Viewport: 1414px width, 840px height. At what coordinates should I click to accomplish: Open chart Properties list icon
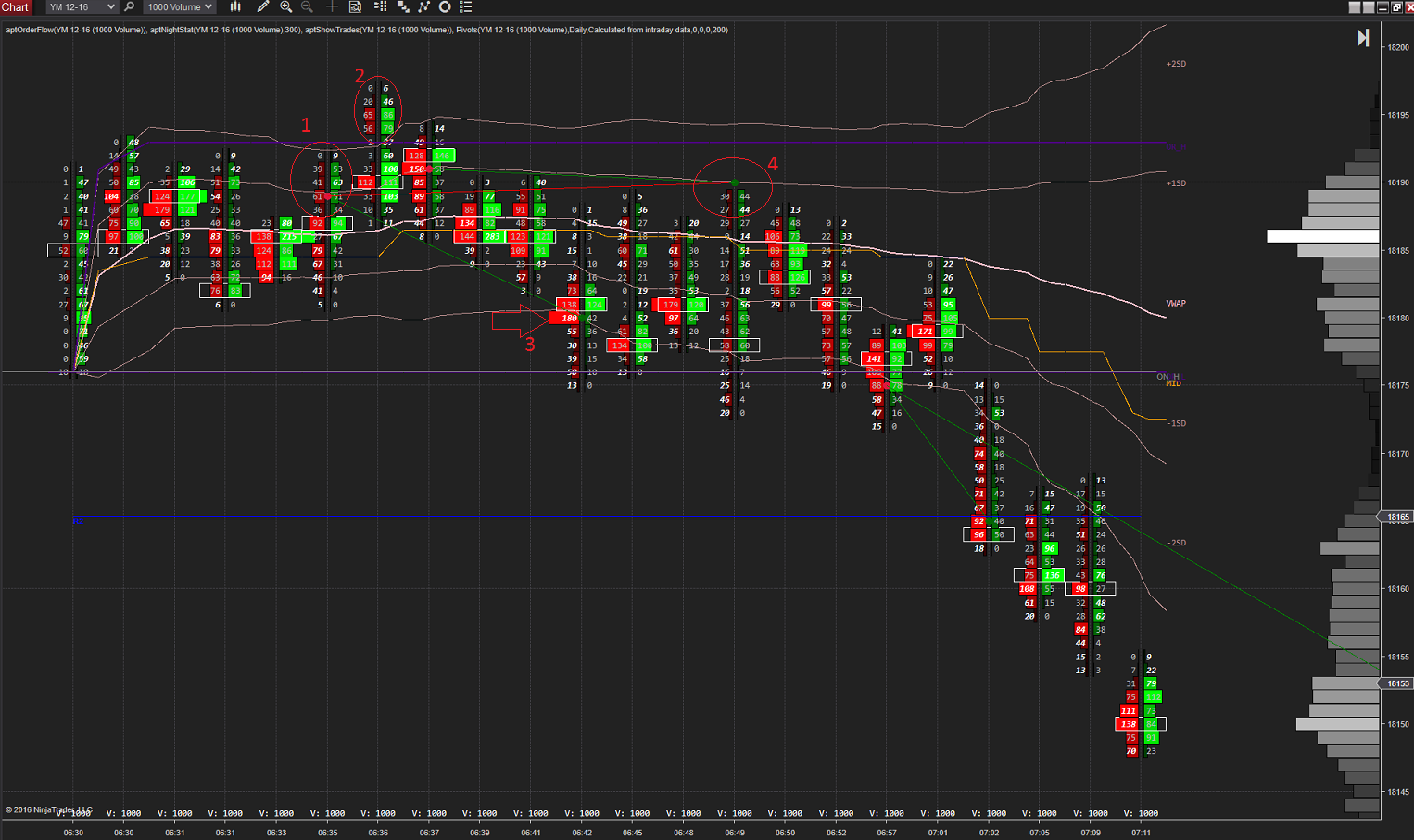(x=466, y=6)
